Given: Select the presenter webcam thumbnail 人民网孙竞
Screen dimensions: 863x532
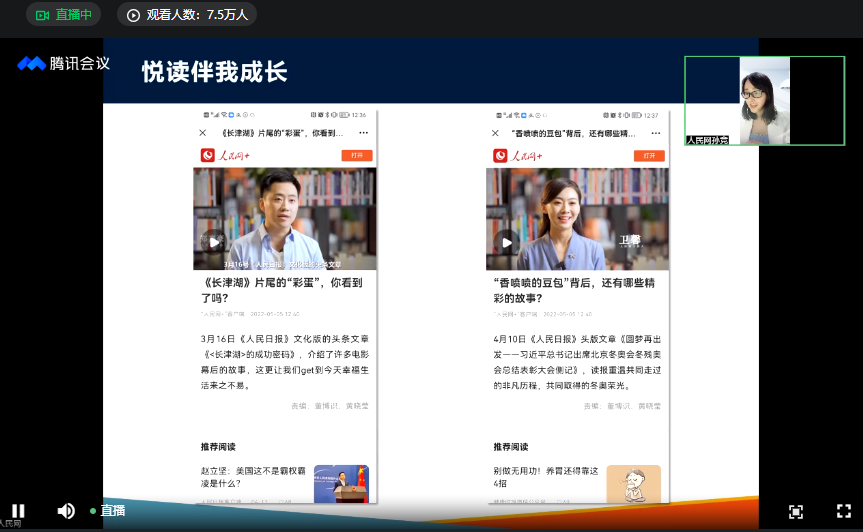Looking at the screenshot, I should [764, 101].
